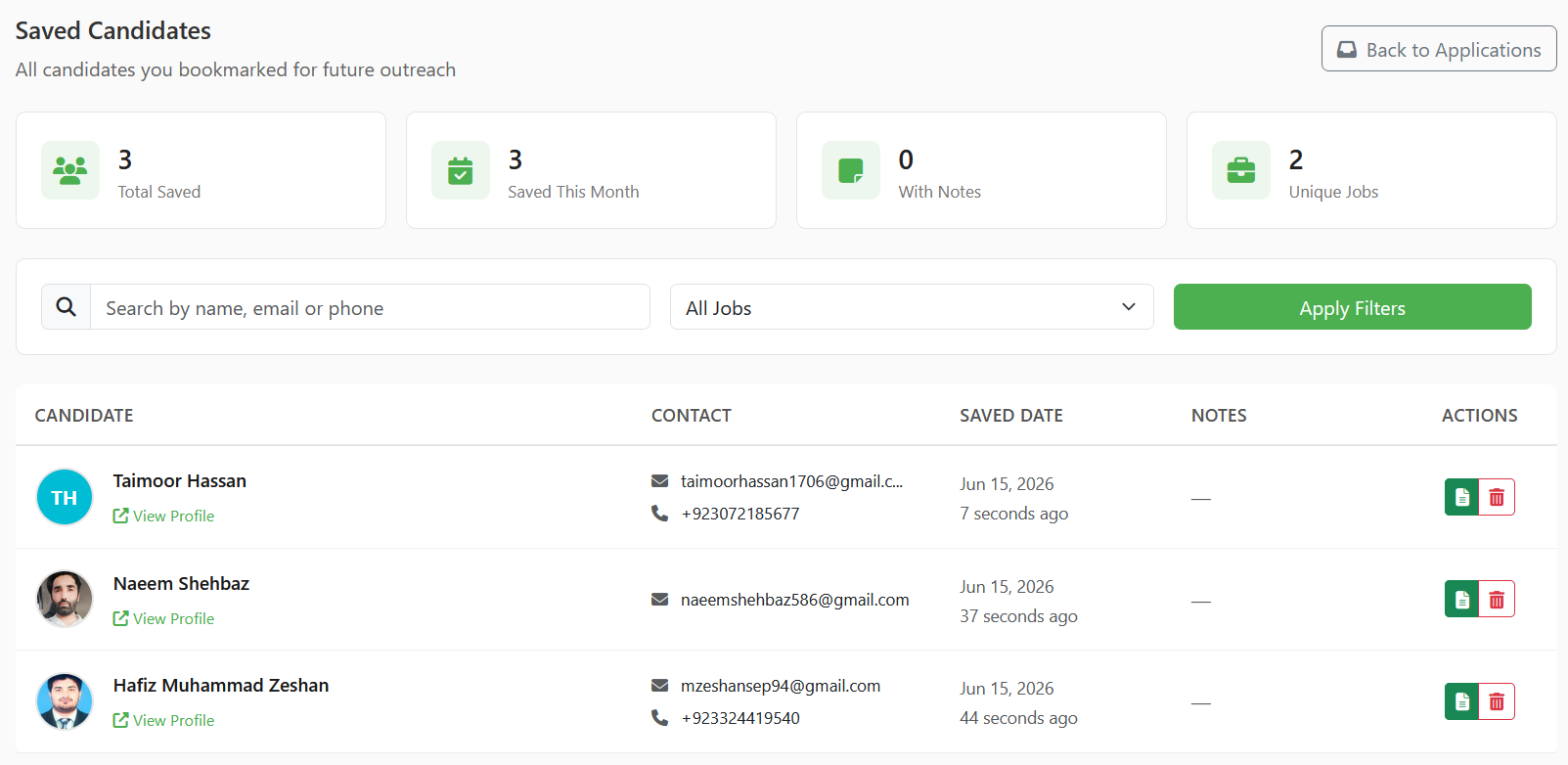Click the email mzeshansep94@gmail.com
Viewport: 1568px width, 765px height.
(781, 686)
